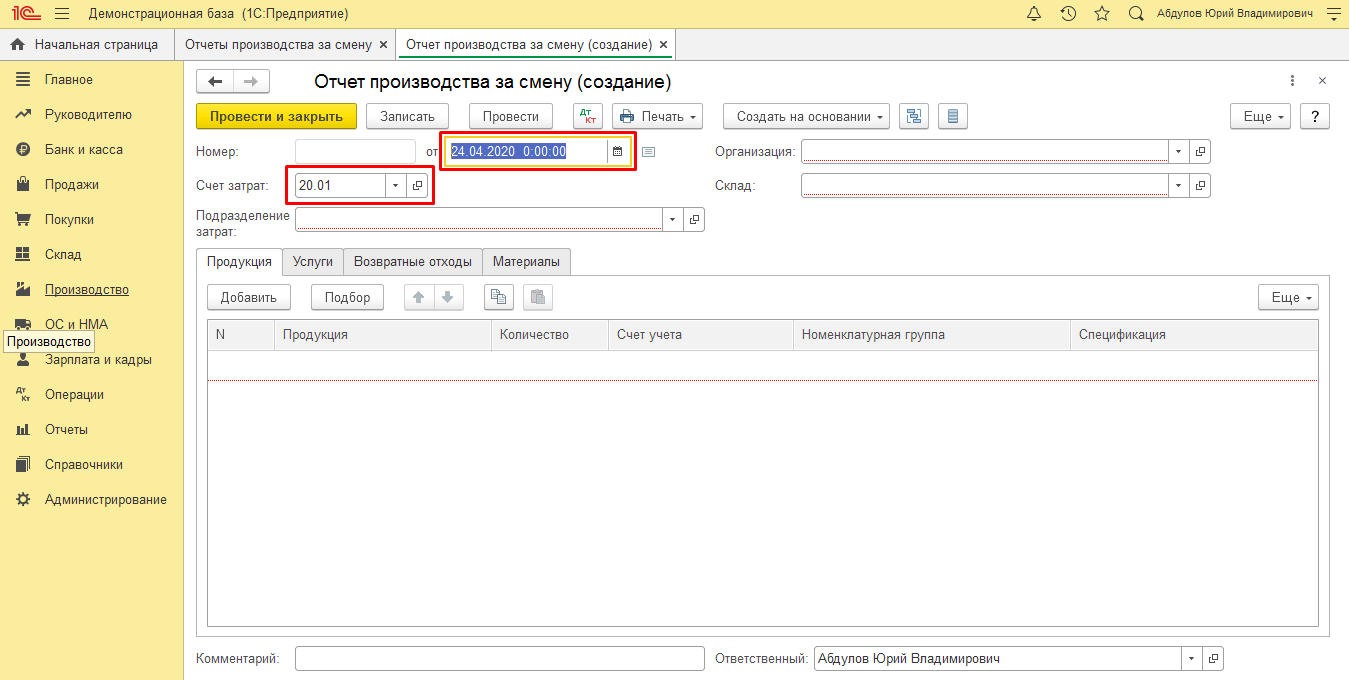Click the Дт/Кт postings icon

pos(588,116)
